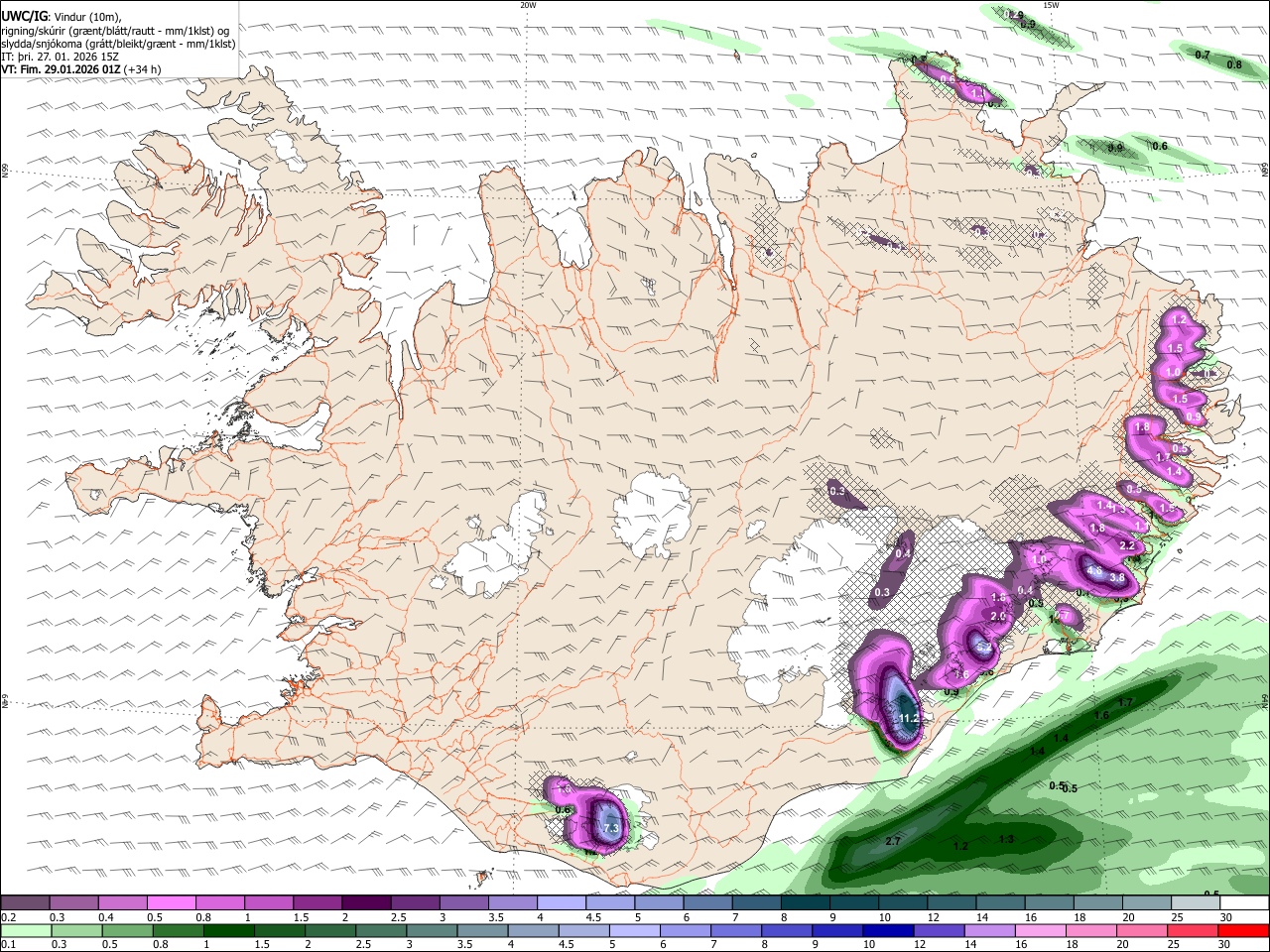1270x952 pixels.
Task: Click the '20W' longitude label
Action: (528, 5)
